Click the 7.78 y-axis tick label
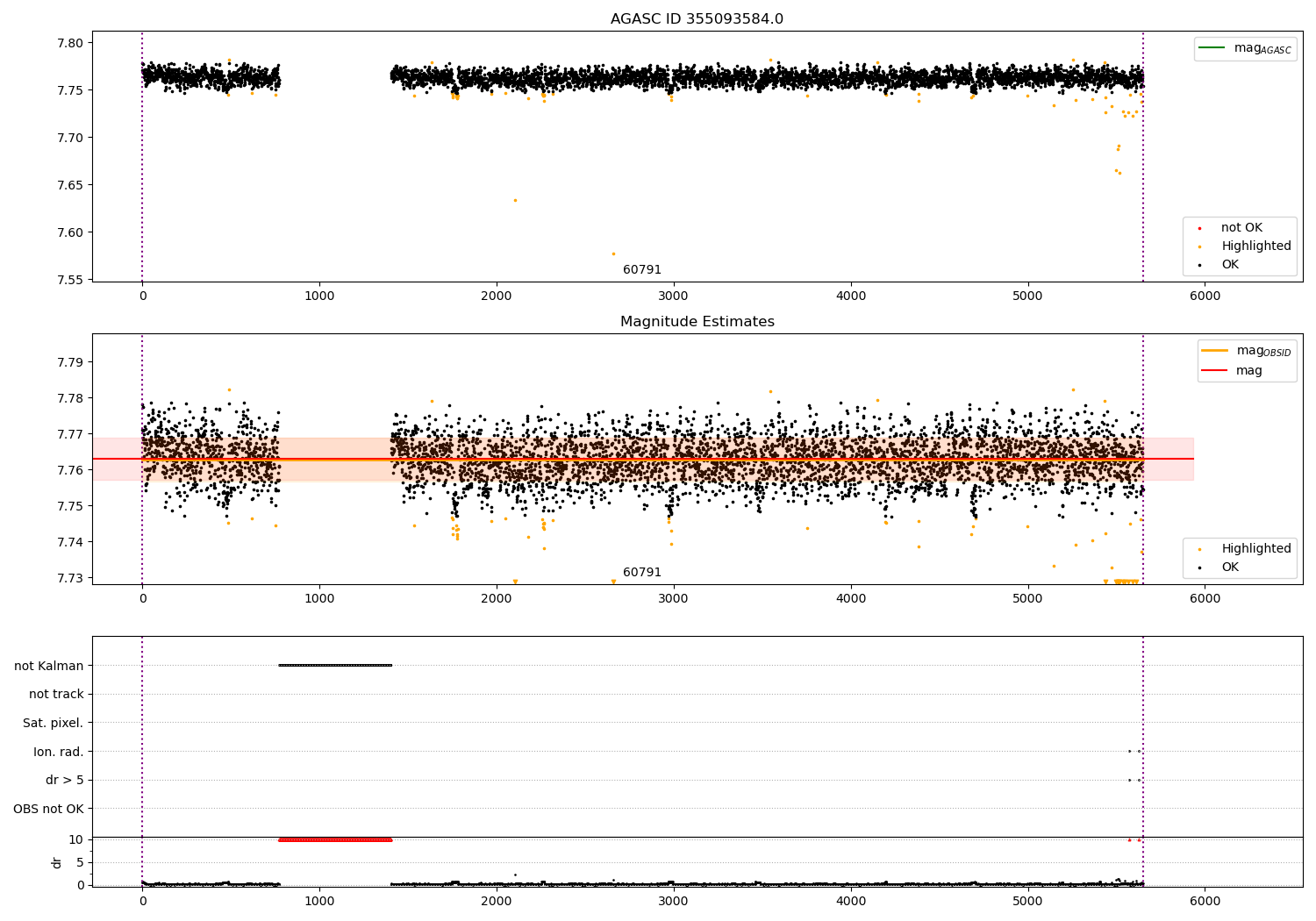 pos(70,398)
